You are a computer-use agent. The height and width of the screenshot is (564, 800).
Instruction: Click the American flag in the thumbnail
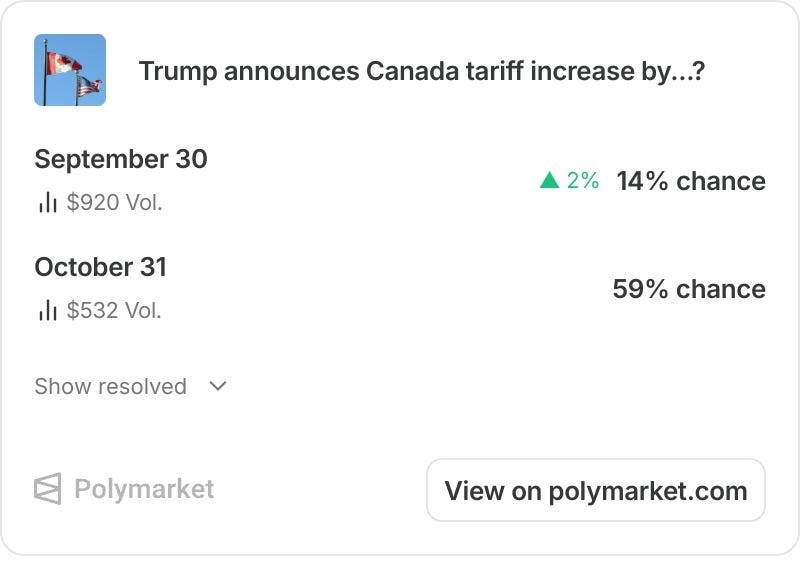(88, 87)
